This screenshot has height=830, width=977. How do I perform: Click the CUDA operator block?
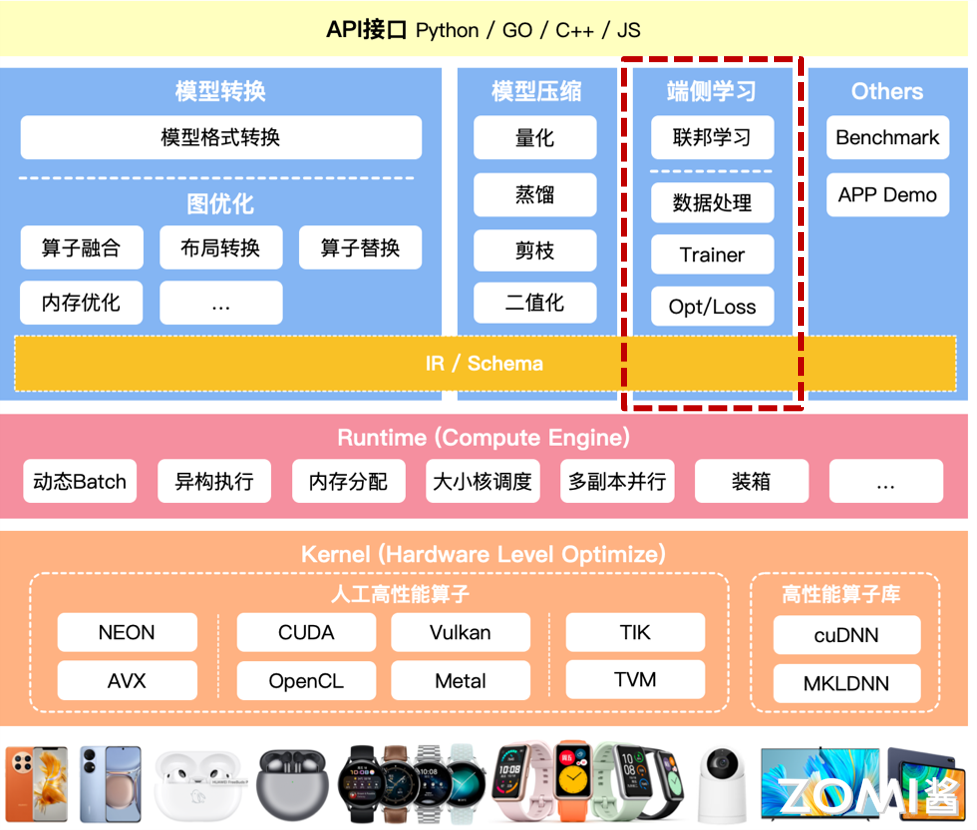306,632
